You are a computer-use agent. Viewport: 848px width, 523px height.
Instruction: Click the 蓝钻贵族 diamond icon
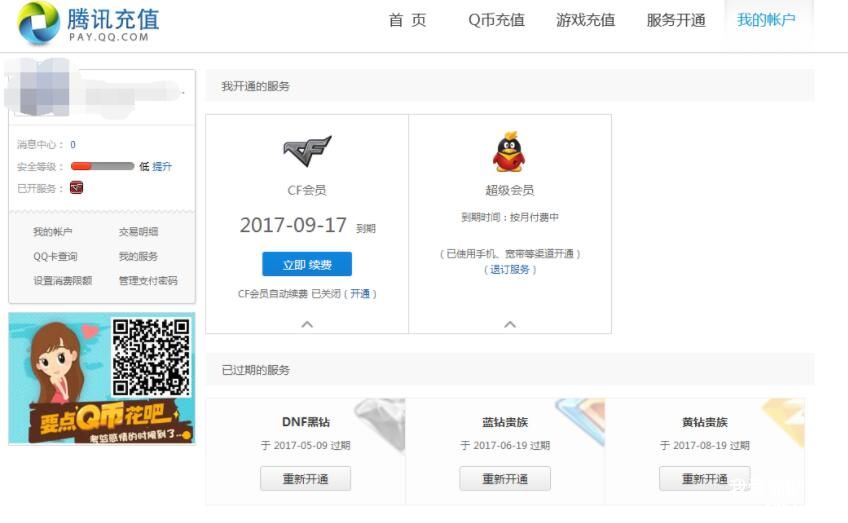click(581, 421)
